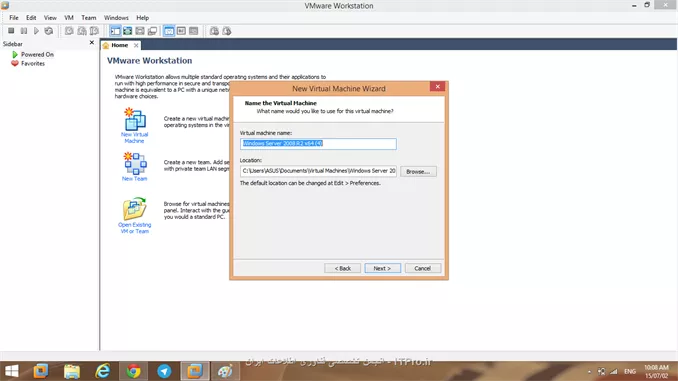This screenshot has width=678, height=381.
Task: Open Paint from the taskbar
Action: [x=225, y=371]
